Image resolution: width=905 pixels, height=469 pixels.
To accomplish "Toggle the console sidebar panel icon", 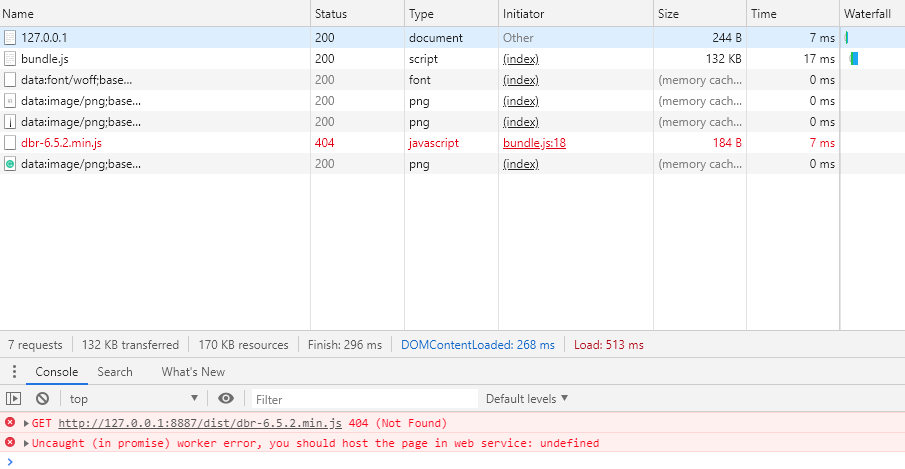I will [14, 399].
